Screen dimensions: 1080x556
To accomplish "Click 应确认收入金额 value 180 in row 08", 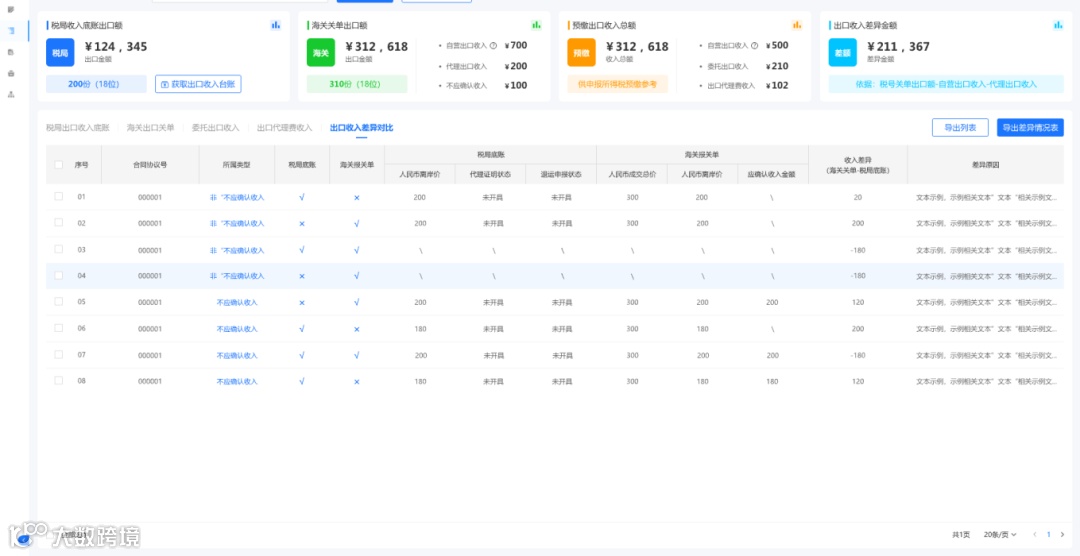I will (772, 381).
